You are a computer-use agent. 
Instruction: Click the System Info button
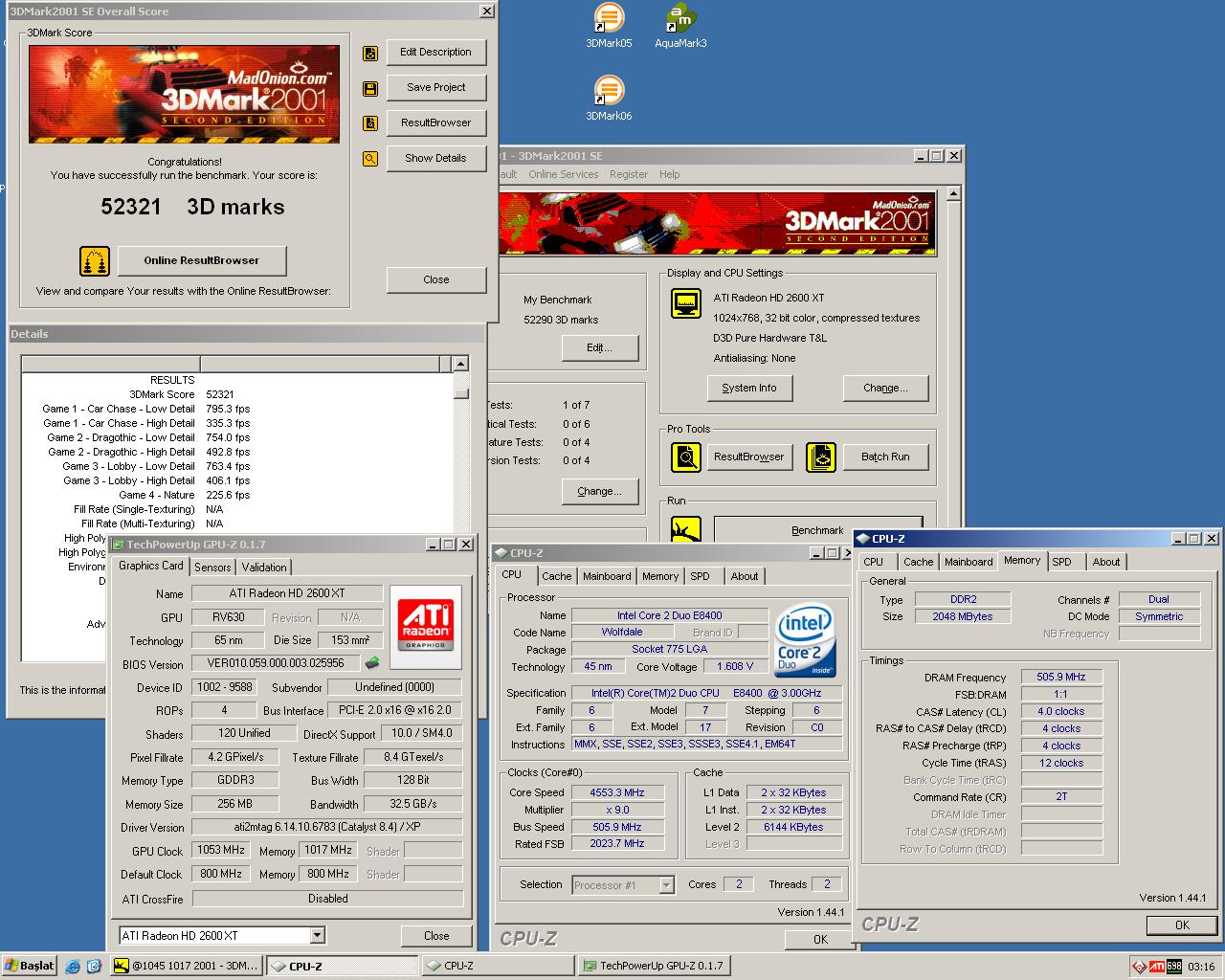point(749,388)
